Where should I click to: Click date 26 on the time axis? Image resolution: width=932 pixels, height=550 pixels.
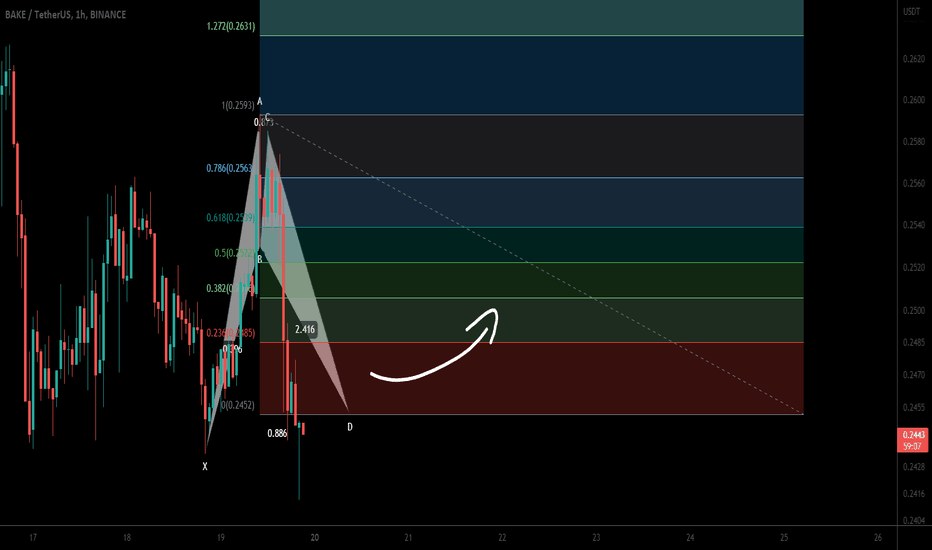pos(878,538)
